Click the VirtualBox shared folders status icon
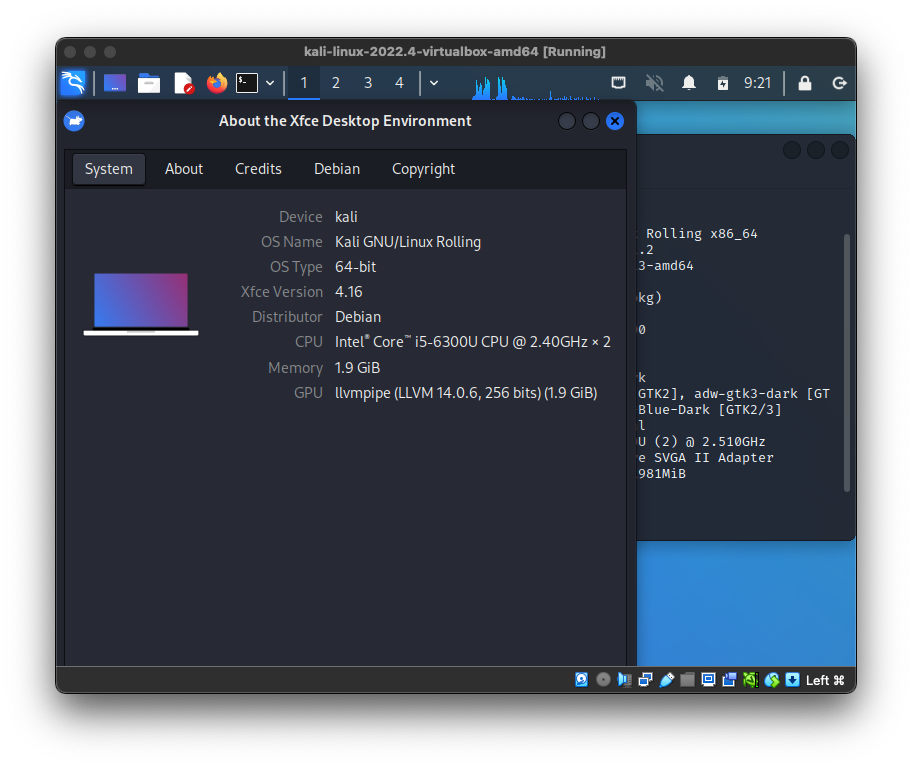Image resolution: width=912 pixels, height=767 pixels. (x=687, y=680)
